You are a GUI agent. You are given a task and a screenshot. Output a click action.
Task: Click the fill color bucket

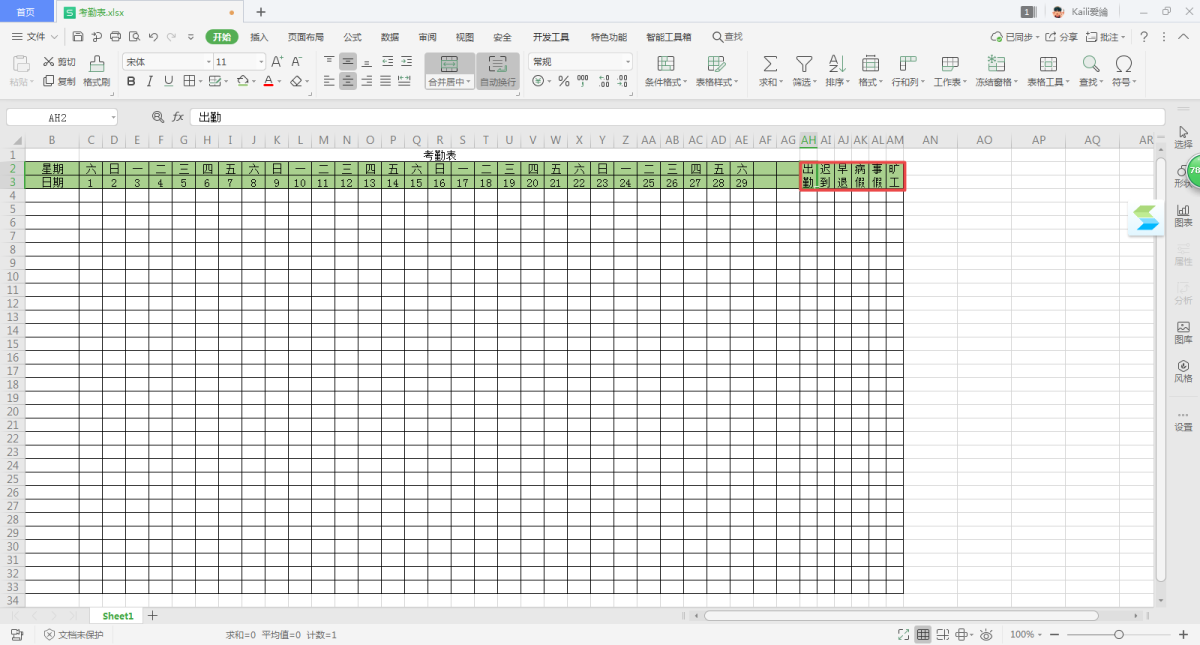point(241,81)
